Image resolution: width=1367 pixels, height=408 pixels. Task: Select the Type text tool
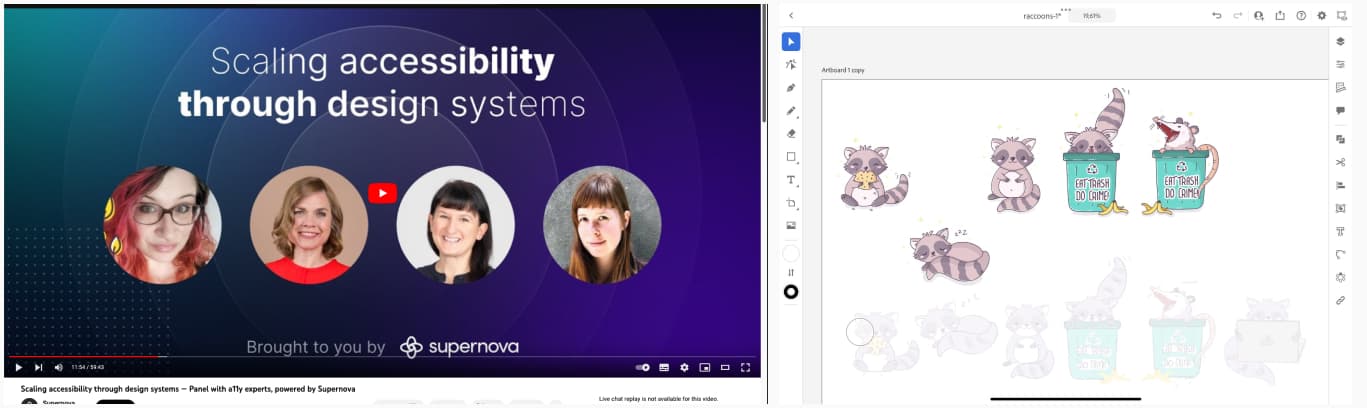pyautogui.click(x=791, y=180)
